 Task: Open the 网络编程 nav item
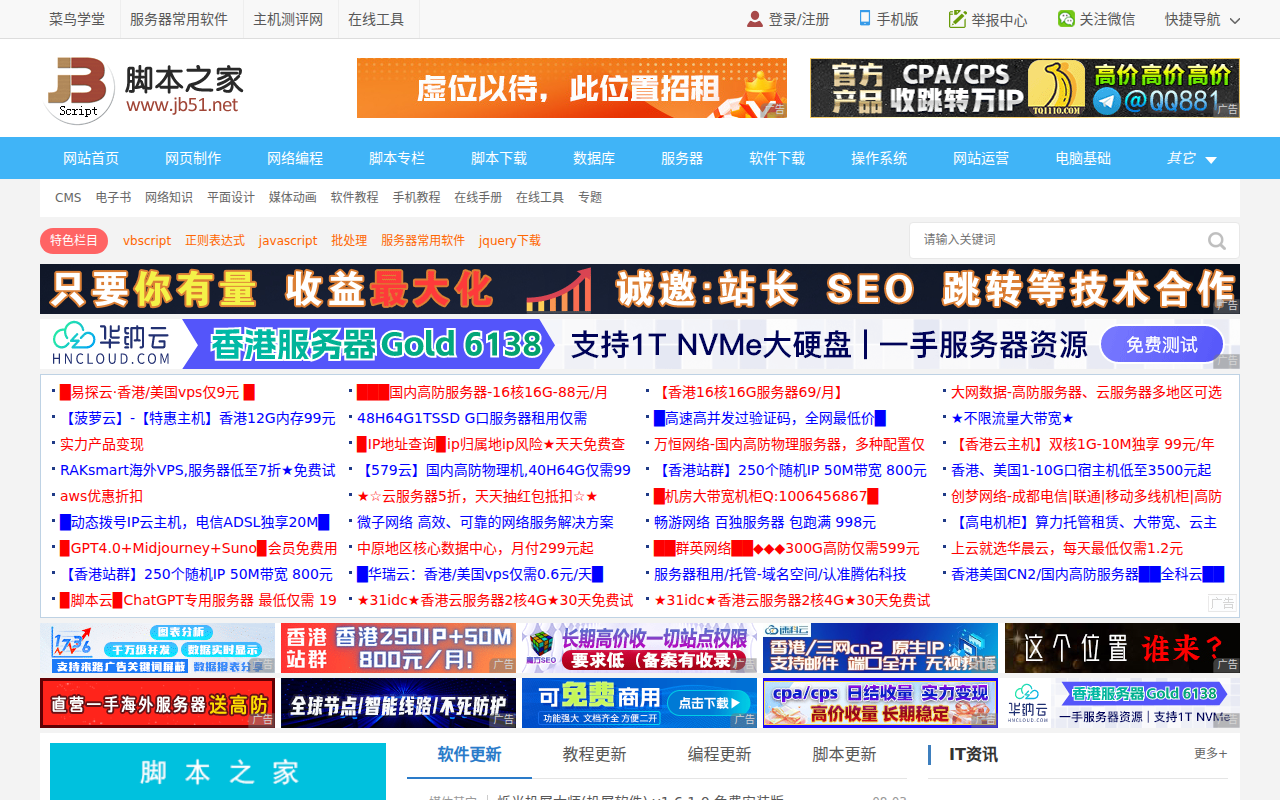[x=295, y=158]
